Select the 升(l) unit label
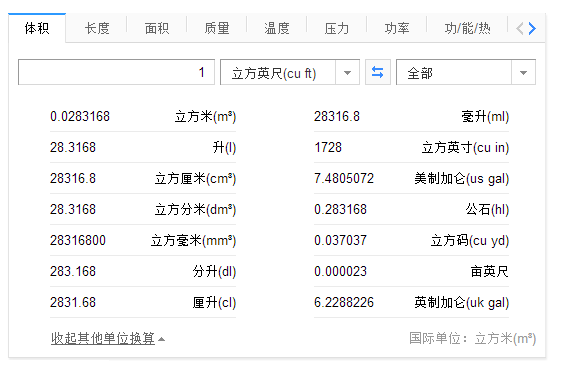Image resolution: width=562 pixels, height=379 pixels. (224, 147)
